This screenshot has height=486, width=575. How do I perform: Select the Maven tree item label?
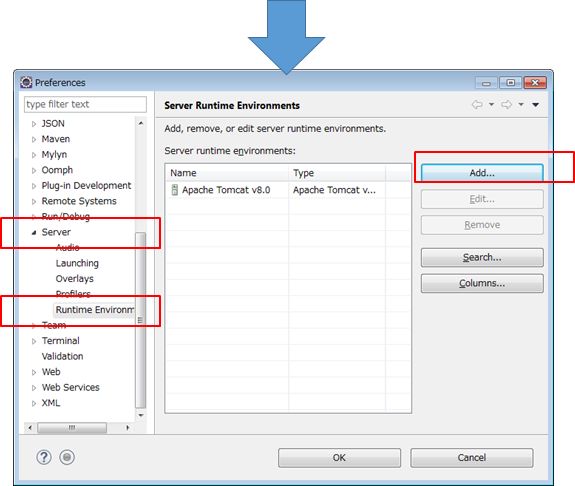point(56,139)
